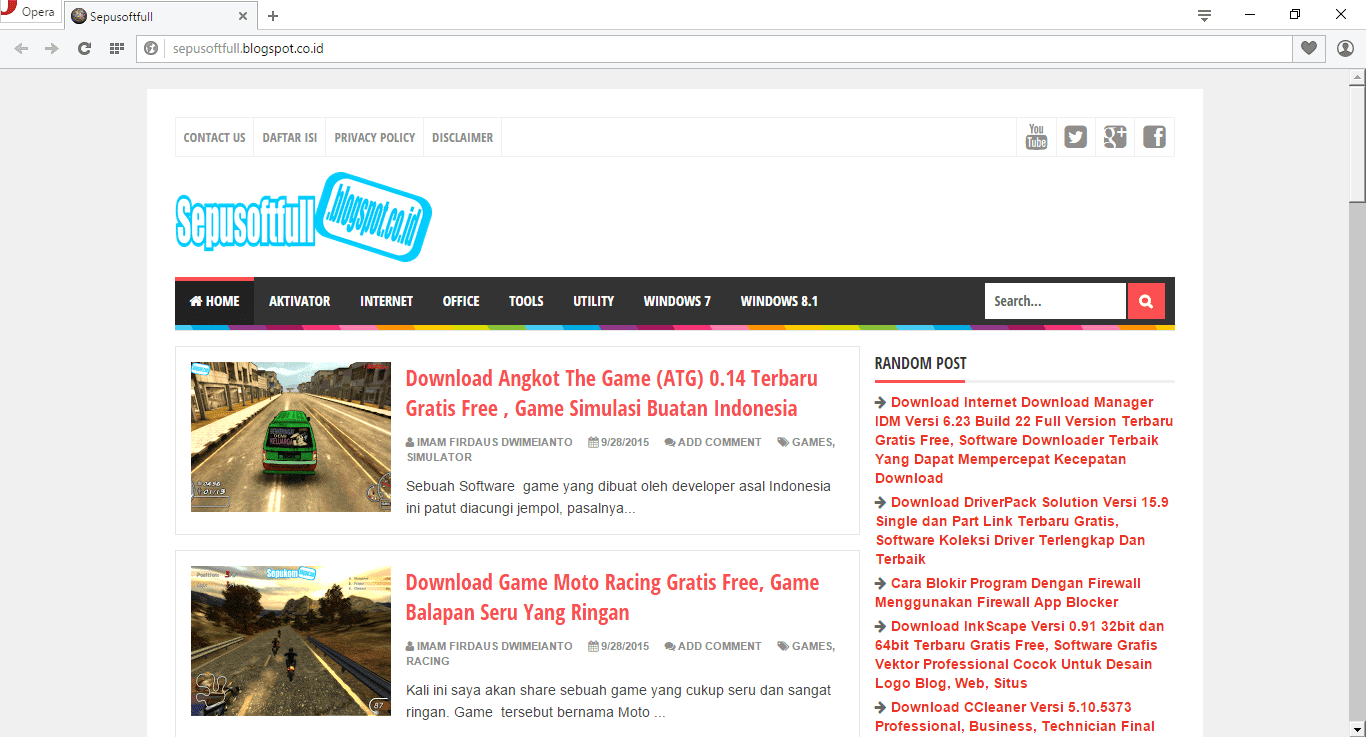Open Games label on Angkot post
This screenshot has width=1366, height=737.
[x=812, y=442]
